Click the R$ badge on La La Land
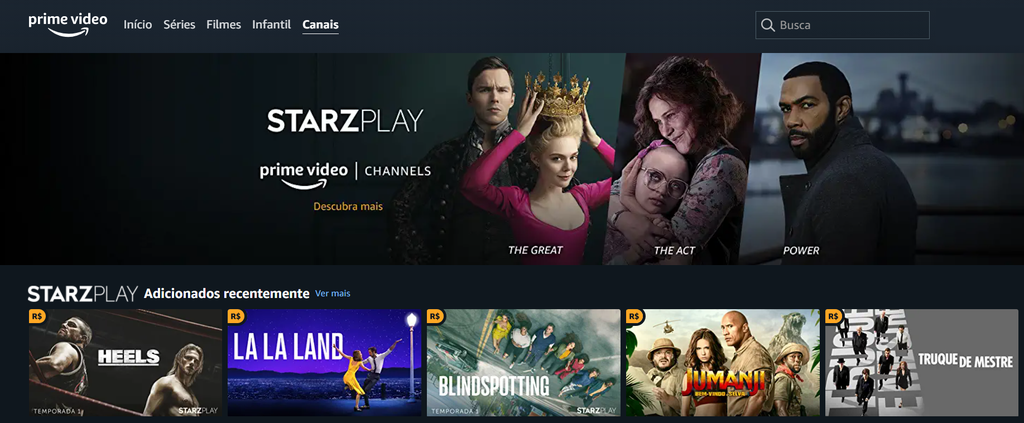This screenshot has height=423, width=1024. click(235, 316)
